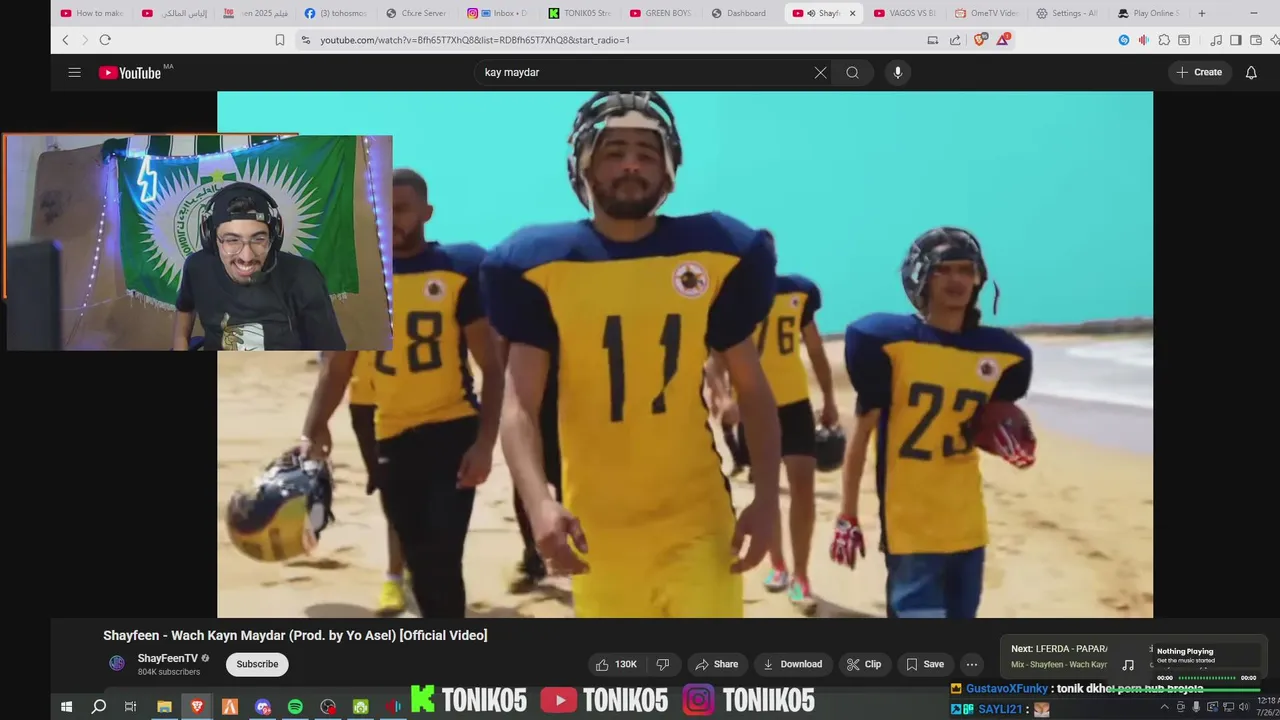Switch to the GREEN BOYS tab

click(x=661, y=13)
